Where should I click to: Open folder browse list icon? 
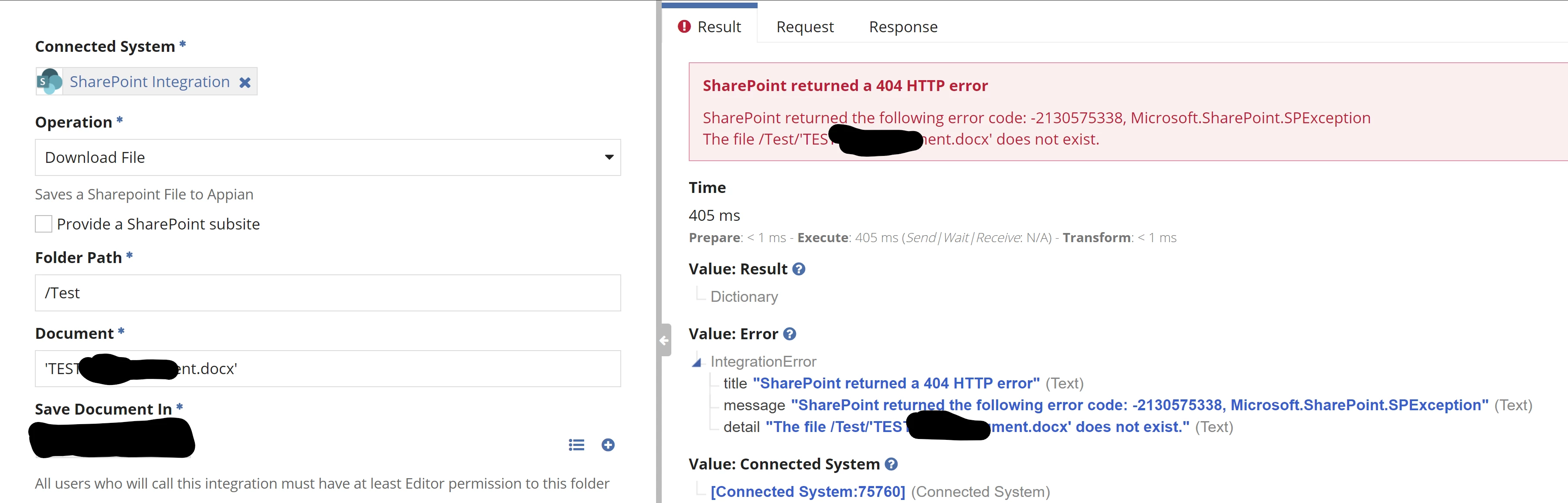(x=576, y=445)
